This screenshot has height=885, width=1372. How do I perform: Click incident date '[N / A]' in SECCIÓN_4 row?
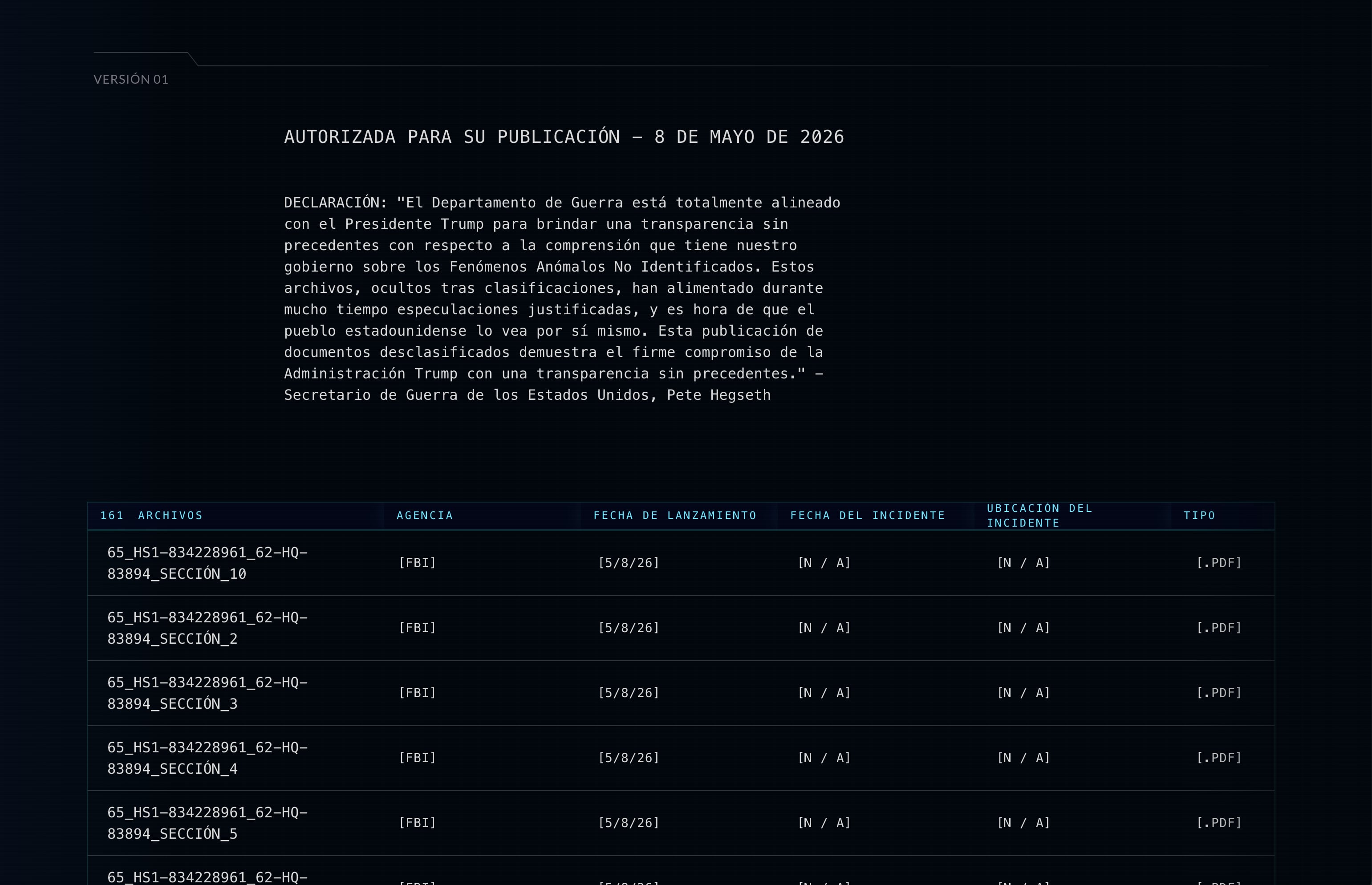point(824,757)
